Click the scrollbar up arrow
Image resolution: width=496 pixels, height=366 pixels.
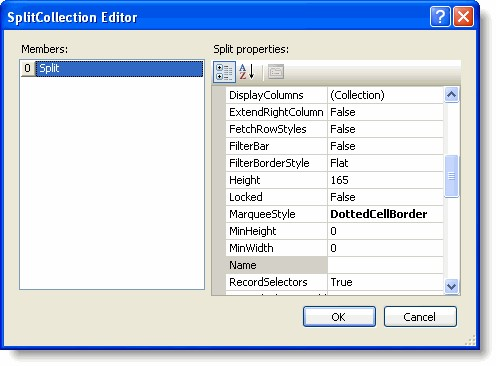tap(451, 95)
